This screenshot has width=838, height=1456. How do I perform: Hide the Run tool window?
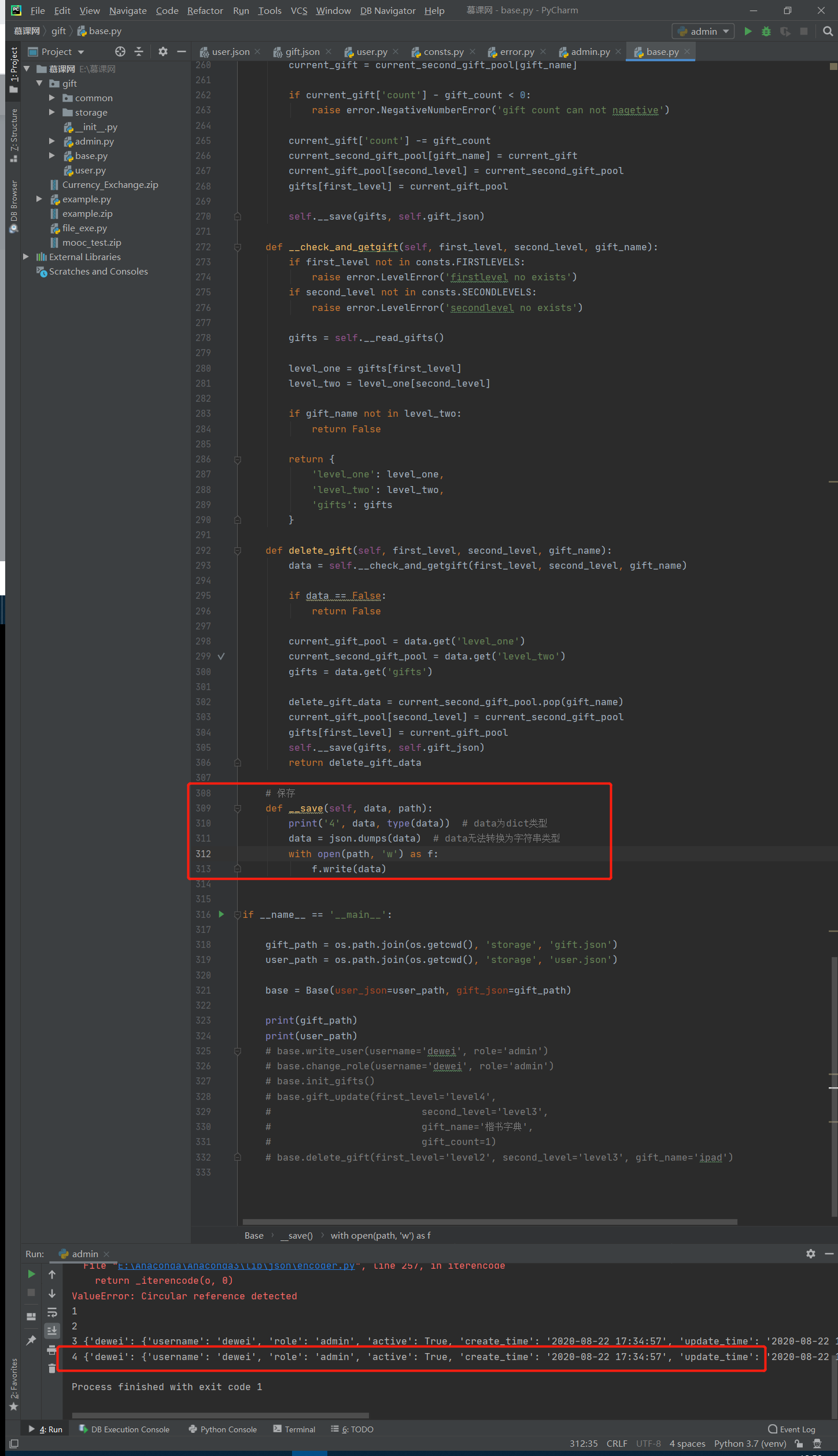[x=829, y=1254]
